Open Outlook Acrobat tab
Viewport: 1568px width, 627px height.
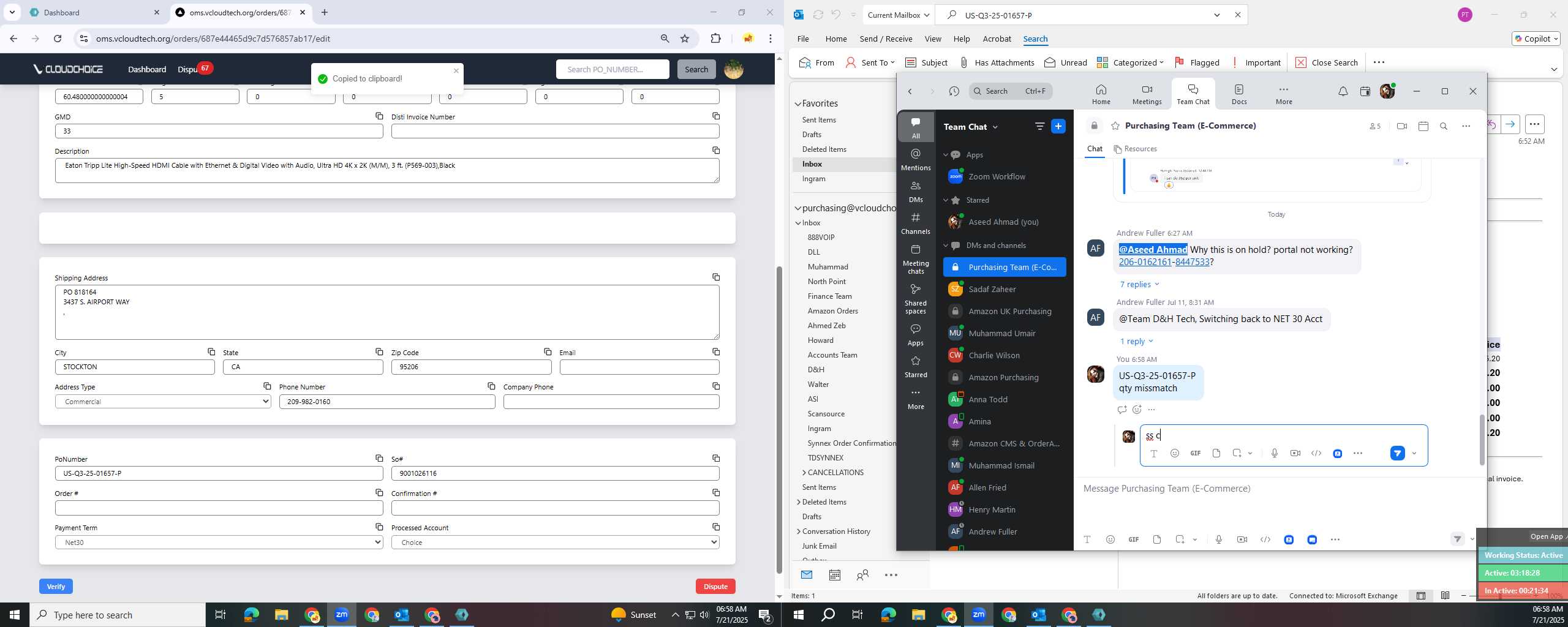pyautogui.click(x=997, y=39)
